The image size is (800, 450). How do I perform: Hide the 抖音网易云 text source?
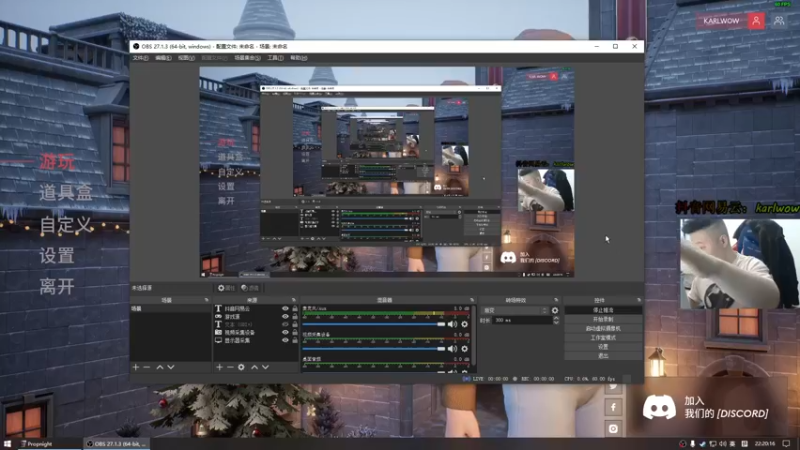pos(285,309)
